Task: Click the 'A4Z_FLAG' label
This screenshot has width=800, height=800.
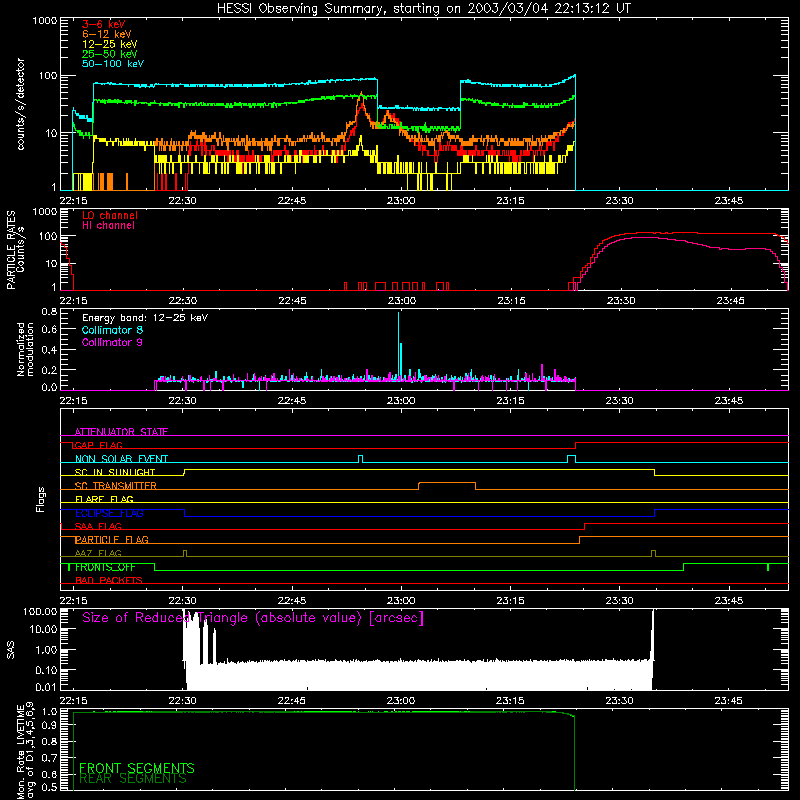Action: click(98, 554)
